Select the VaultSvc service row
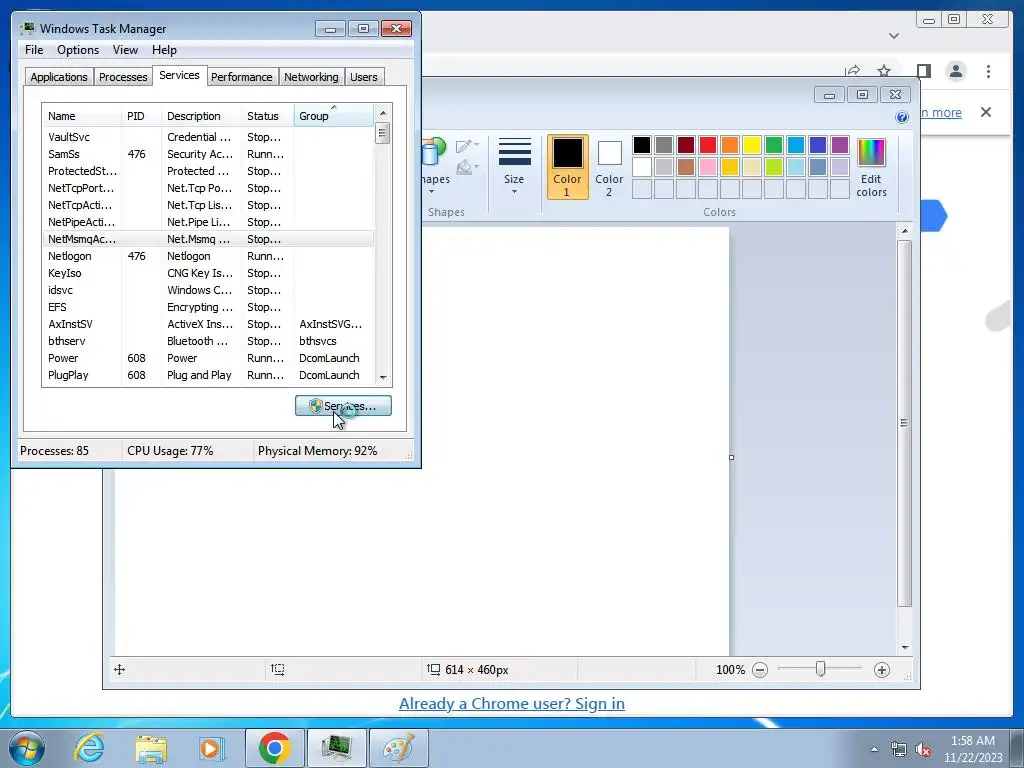1024x768 pixels. [208, 137]
